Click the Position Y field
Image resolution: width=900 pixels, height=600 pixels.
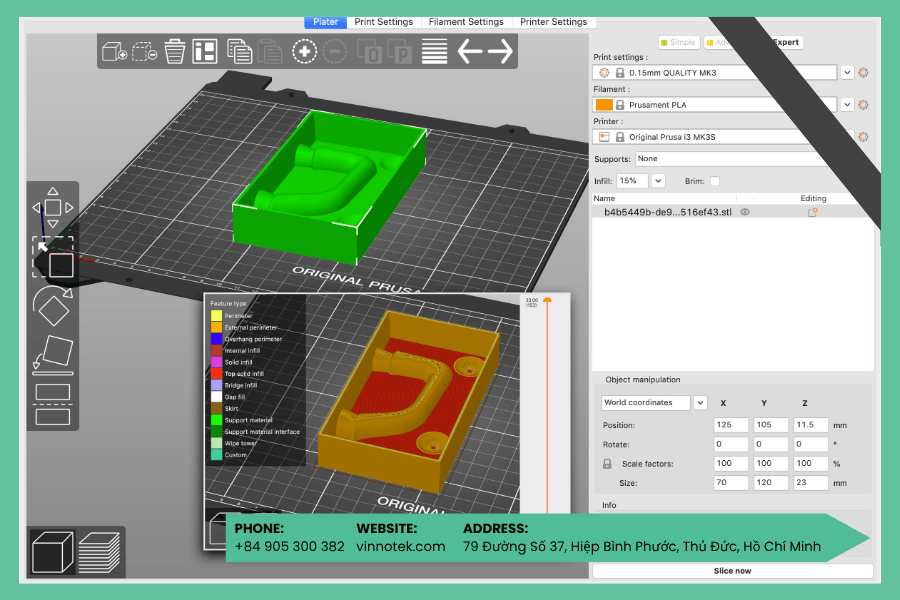click(771, 425)
